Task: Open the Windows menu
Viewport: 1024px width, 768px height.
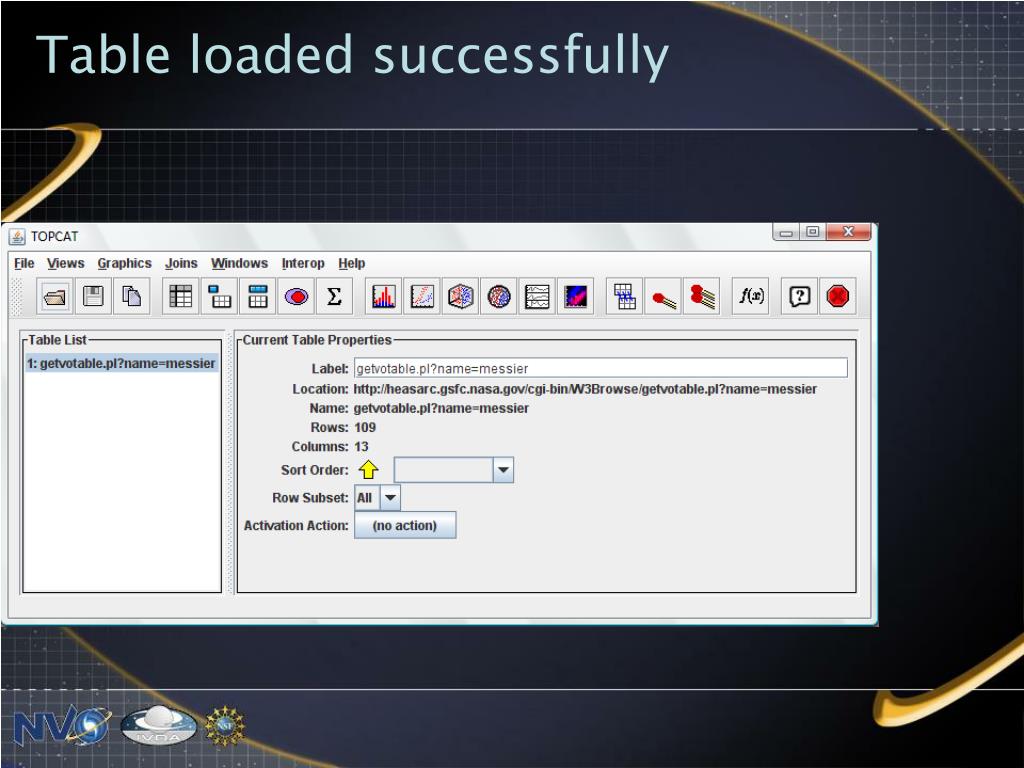Action: [240, 263]
